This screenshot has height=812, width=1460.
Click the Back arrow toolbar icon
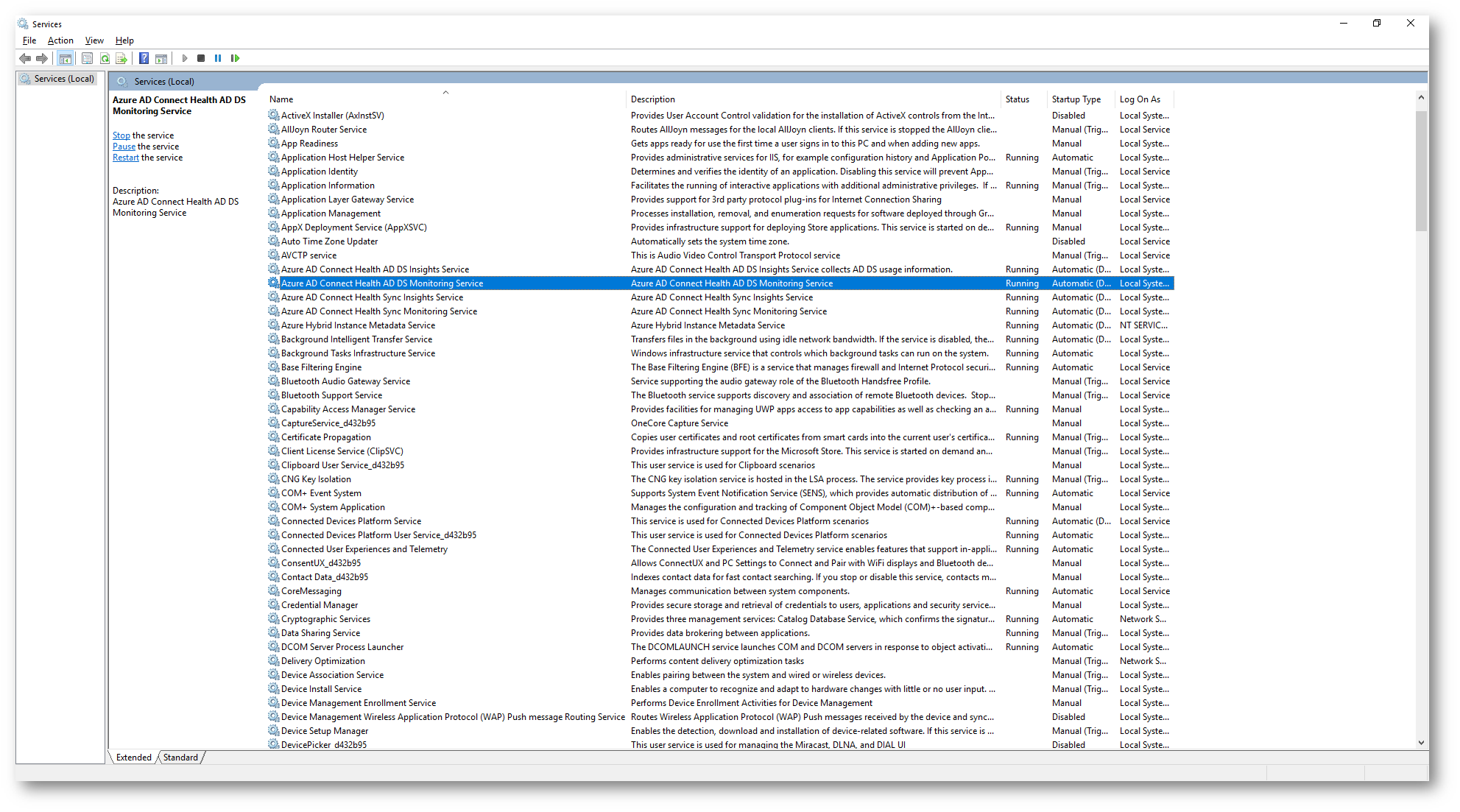pyautogui.click(x=25, y=58)
